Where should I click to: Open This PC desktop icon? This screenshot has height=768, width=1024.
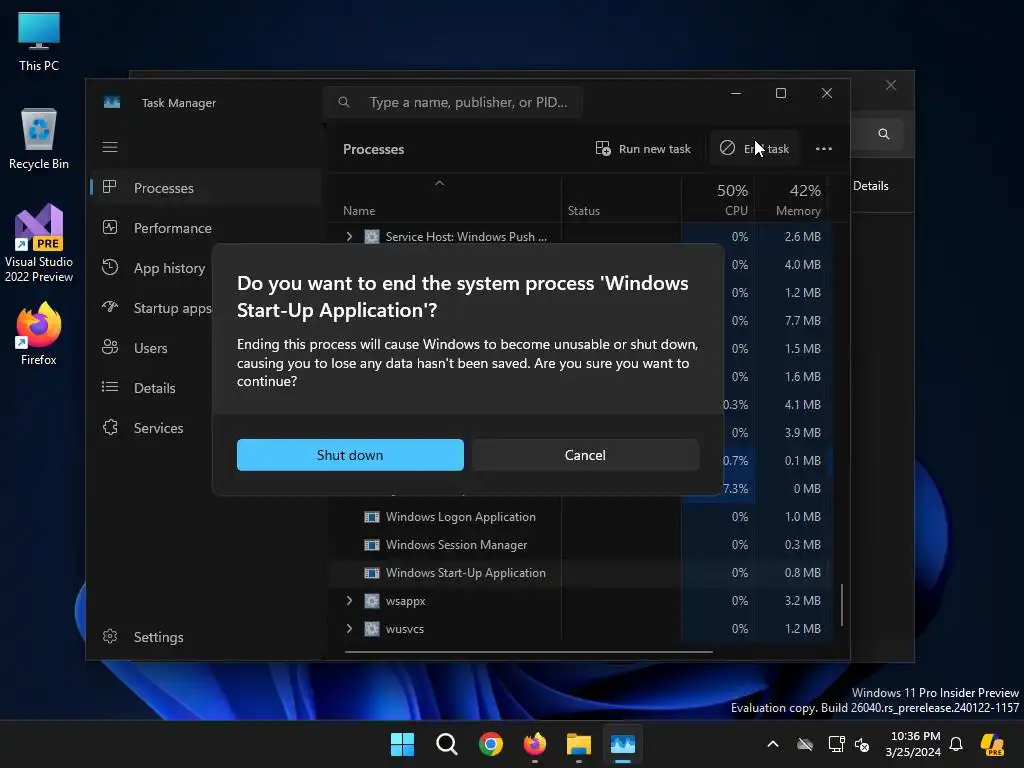tap(39, 42)
